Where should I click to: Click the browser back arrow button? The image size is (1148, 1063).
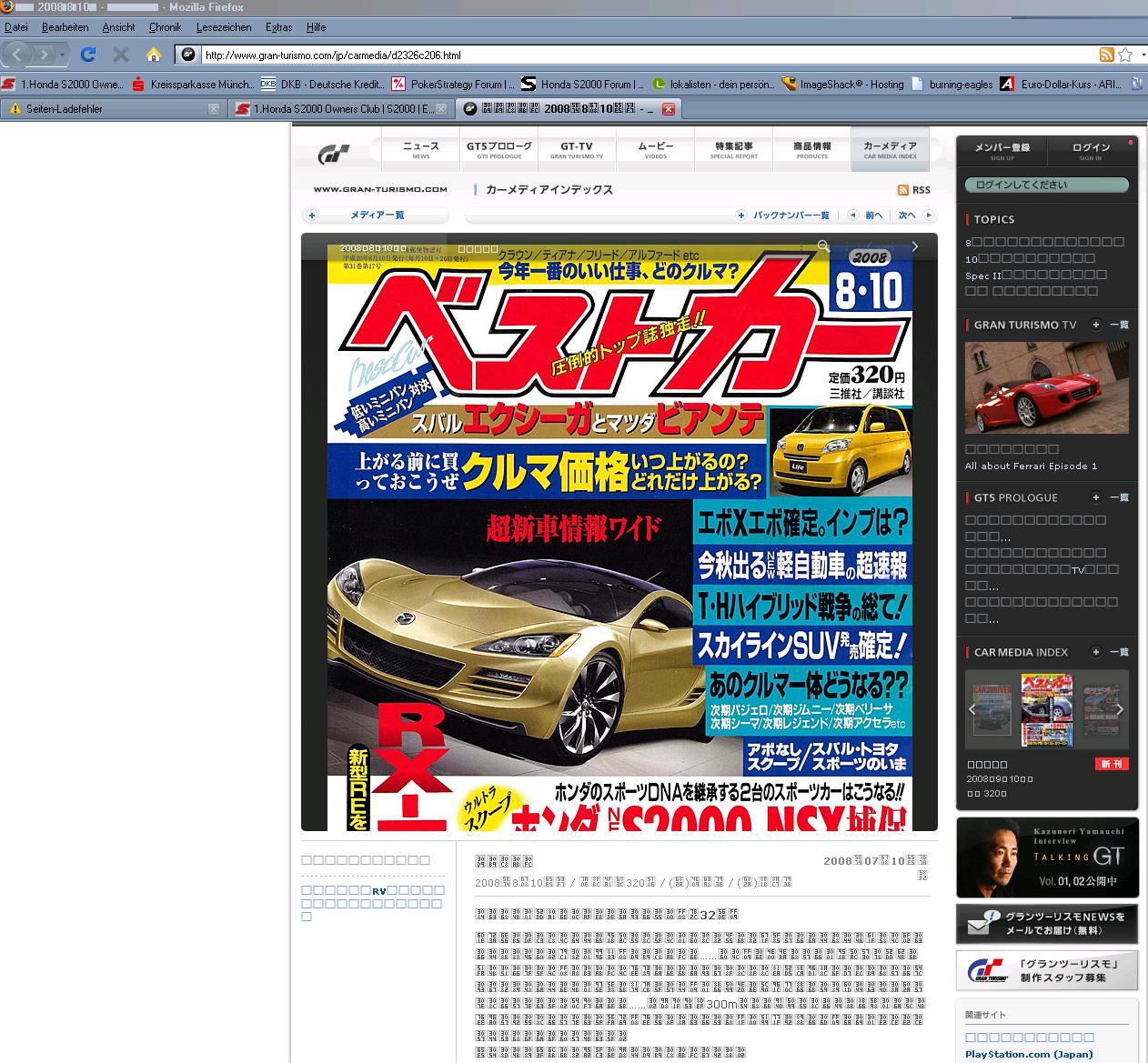pyautogui.click(x=18, y=55)
